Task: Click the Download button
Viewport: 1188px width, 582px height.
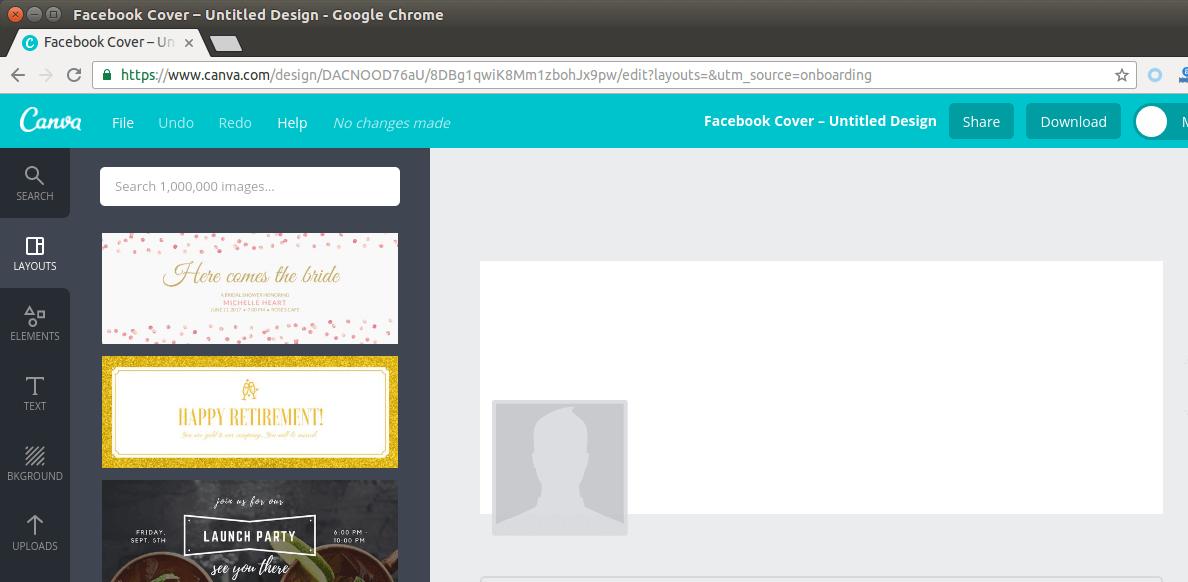Action: click(x=1073, y=121)
